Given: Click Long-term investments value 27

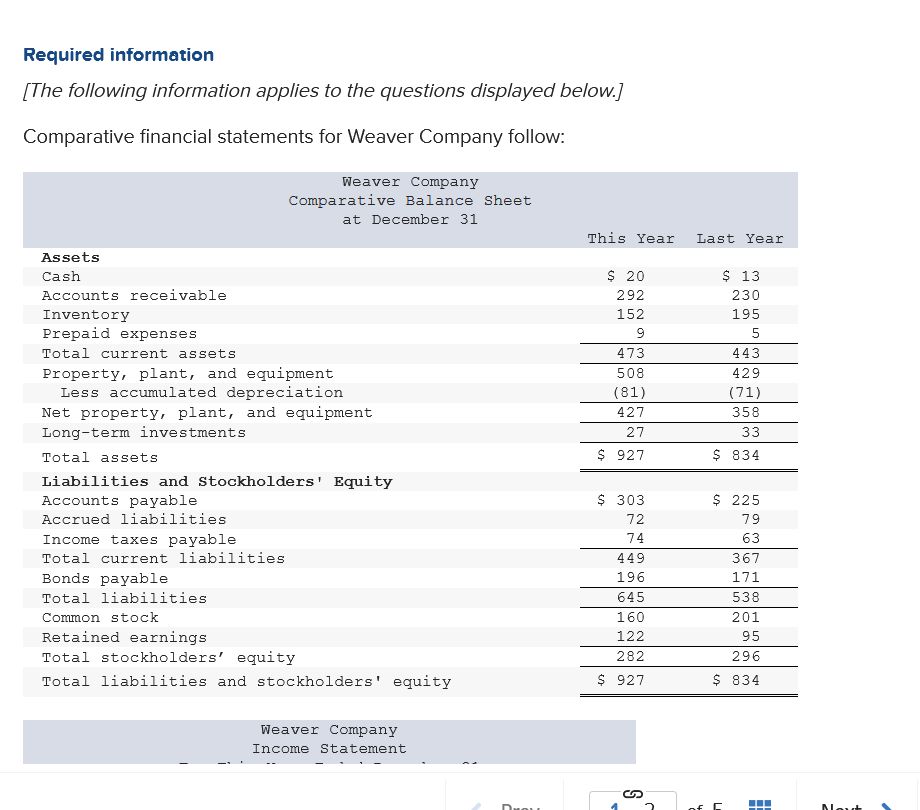Looking at the screenshot, I should tap(635, 432).
